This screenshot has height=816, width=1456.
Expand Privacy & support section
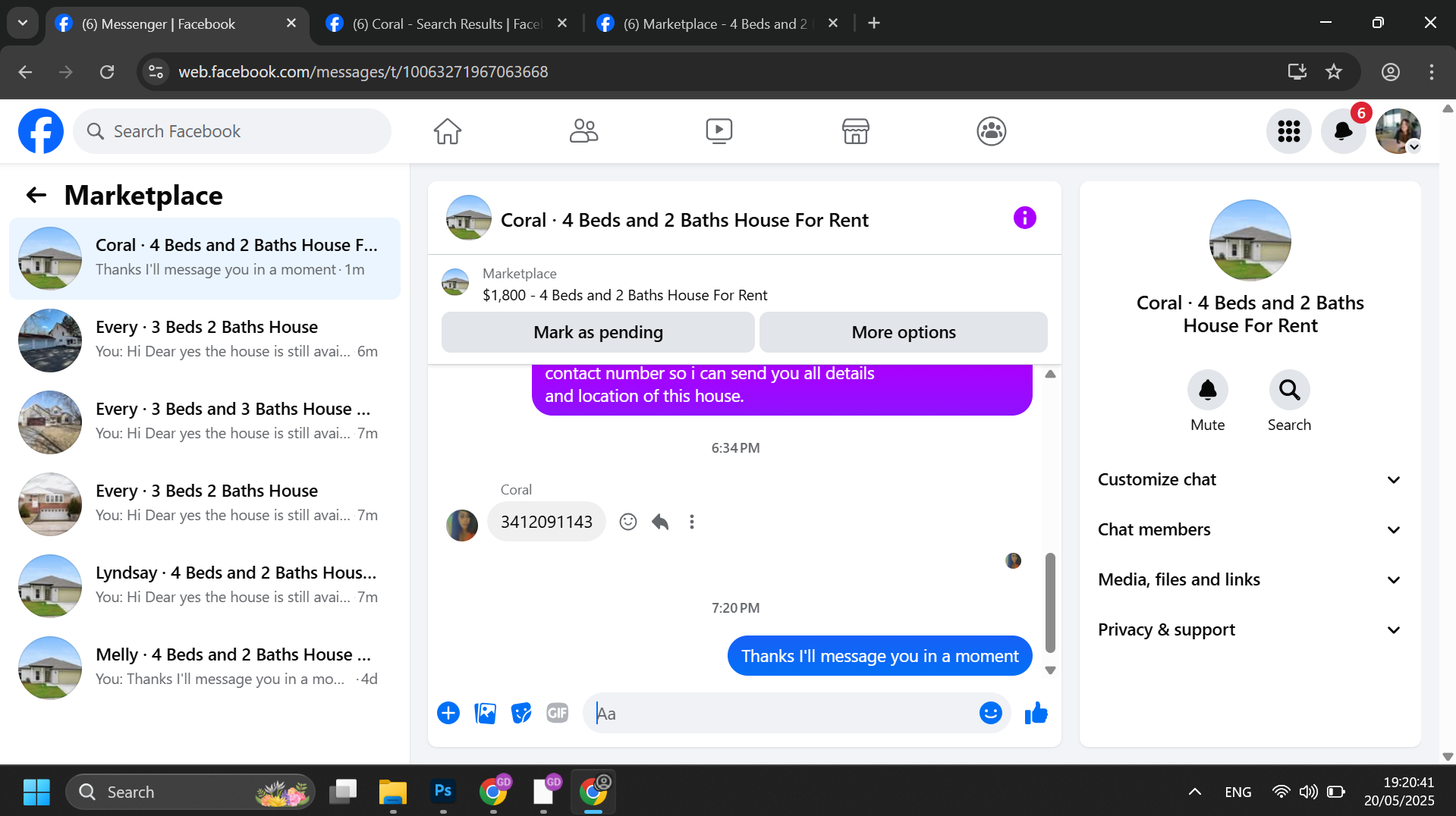1250,630
